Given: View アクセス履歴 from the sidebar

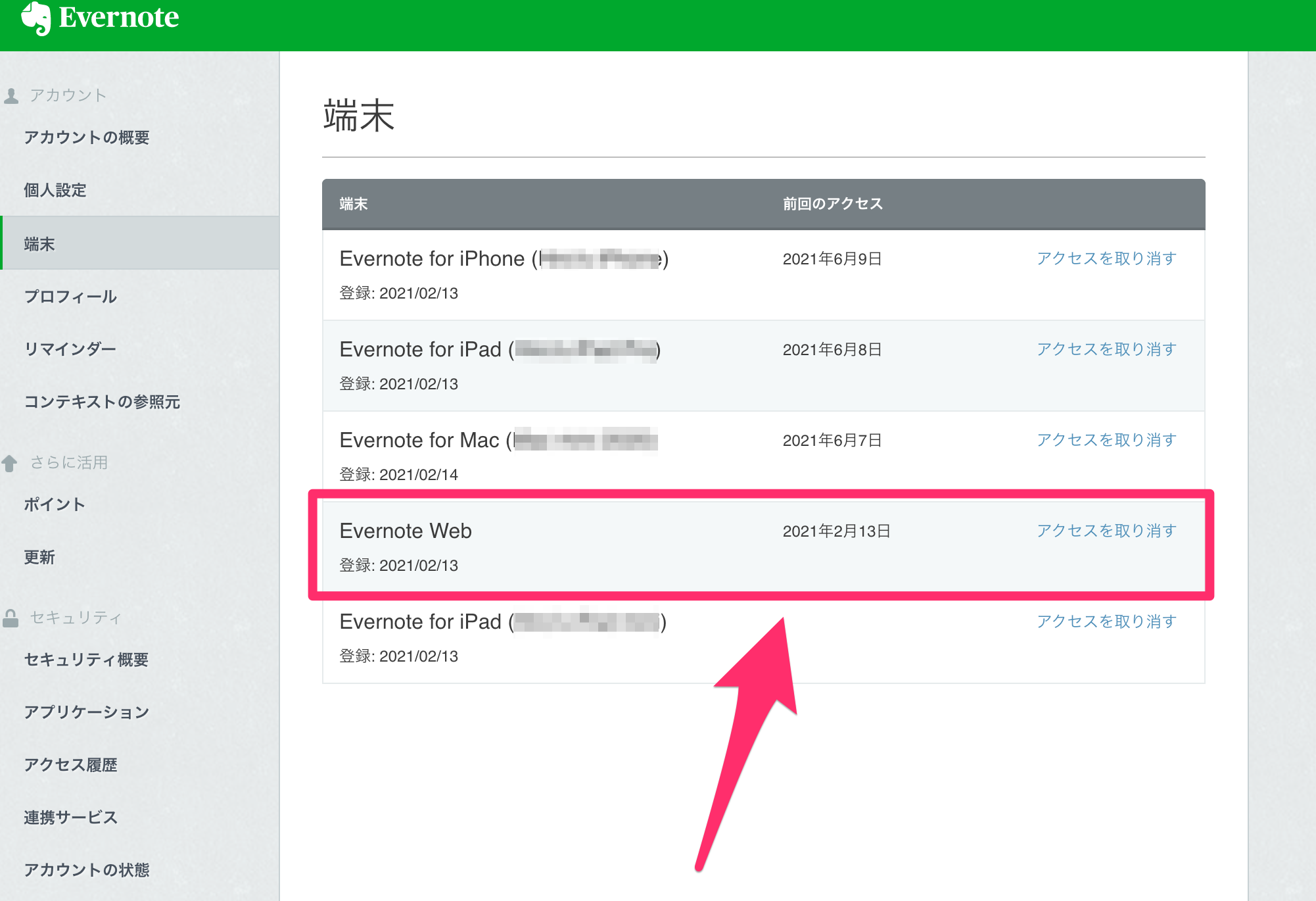Looking at the screenshot, I should (x=72, y=764).
